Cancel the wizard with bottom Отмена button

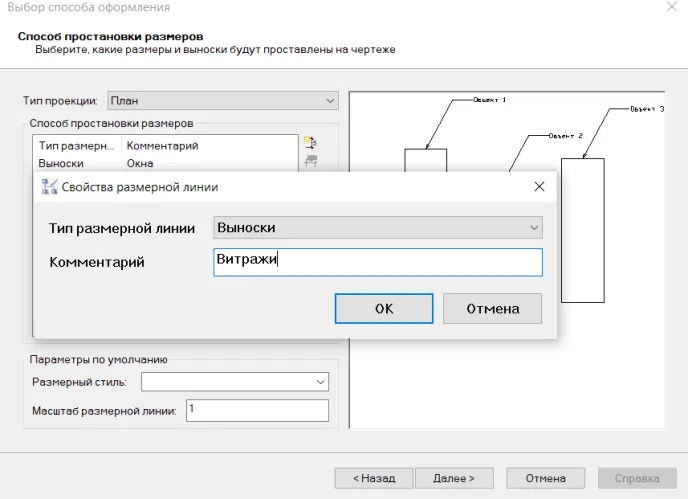point(546,478)
